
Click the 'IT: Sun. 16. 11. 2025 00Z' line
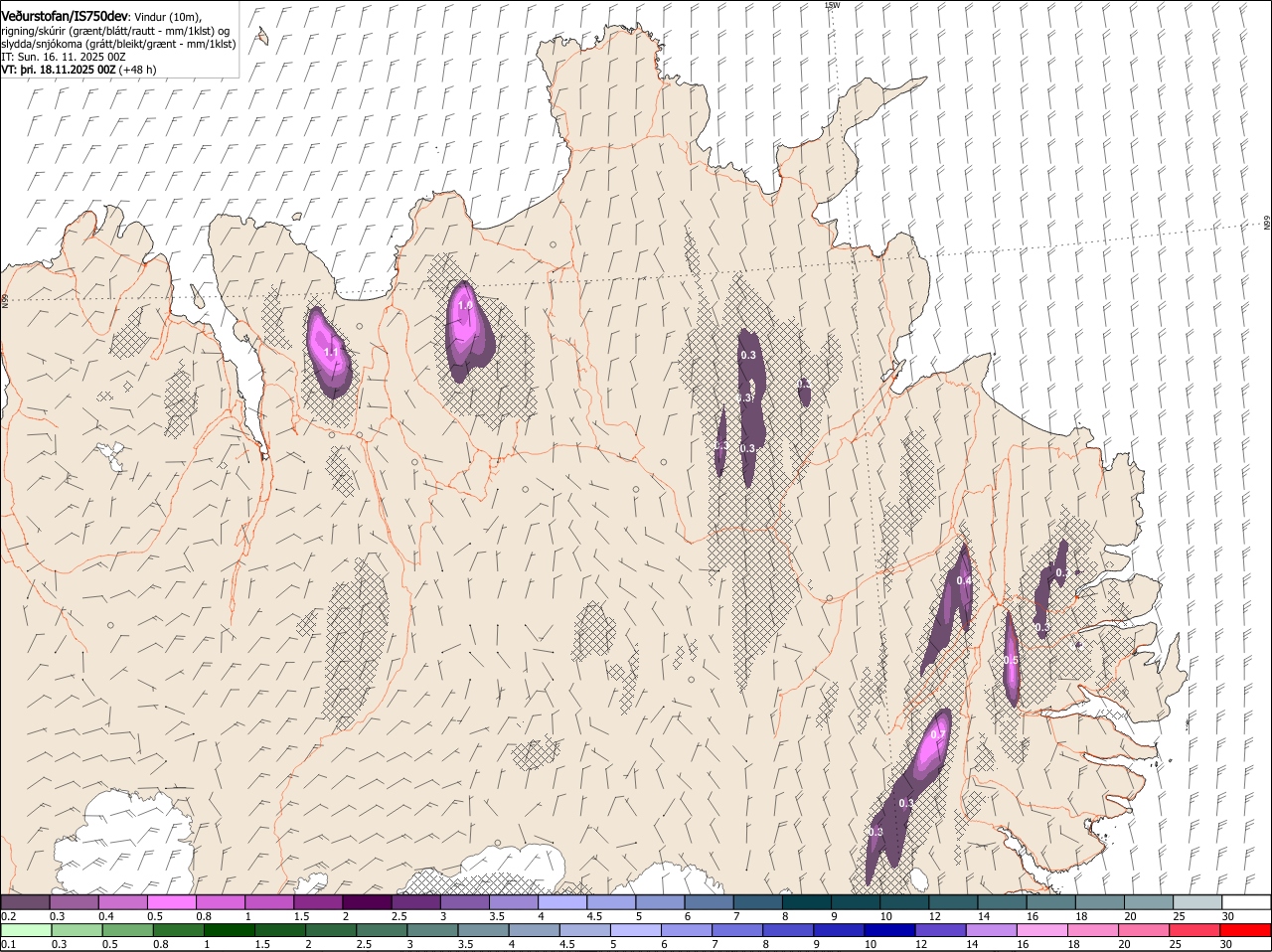[x=64, y=57]
